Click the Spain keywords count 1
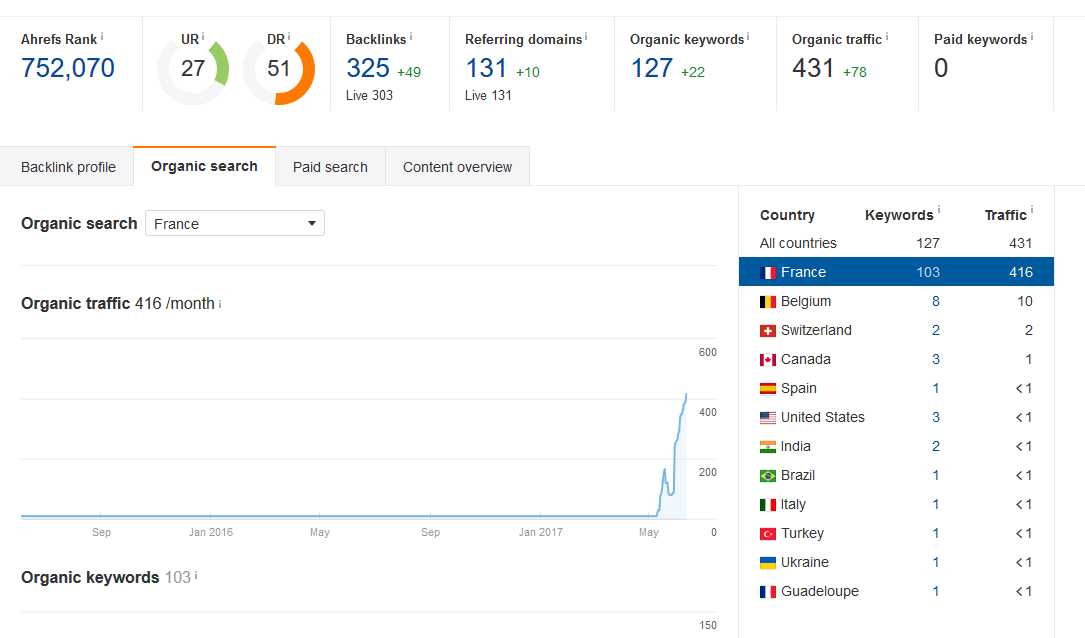Image resolution: width=1085 pixels, height=638 pixels. coord(936,389)
